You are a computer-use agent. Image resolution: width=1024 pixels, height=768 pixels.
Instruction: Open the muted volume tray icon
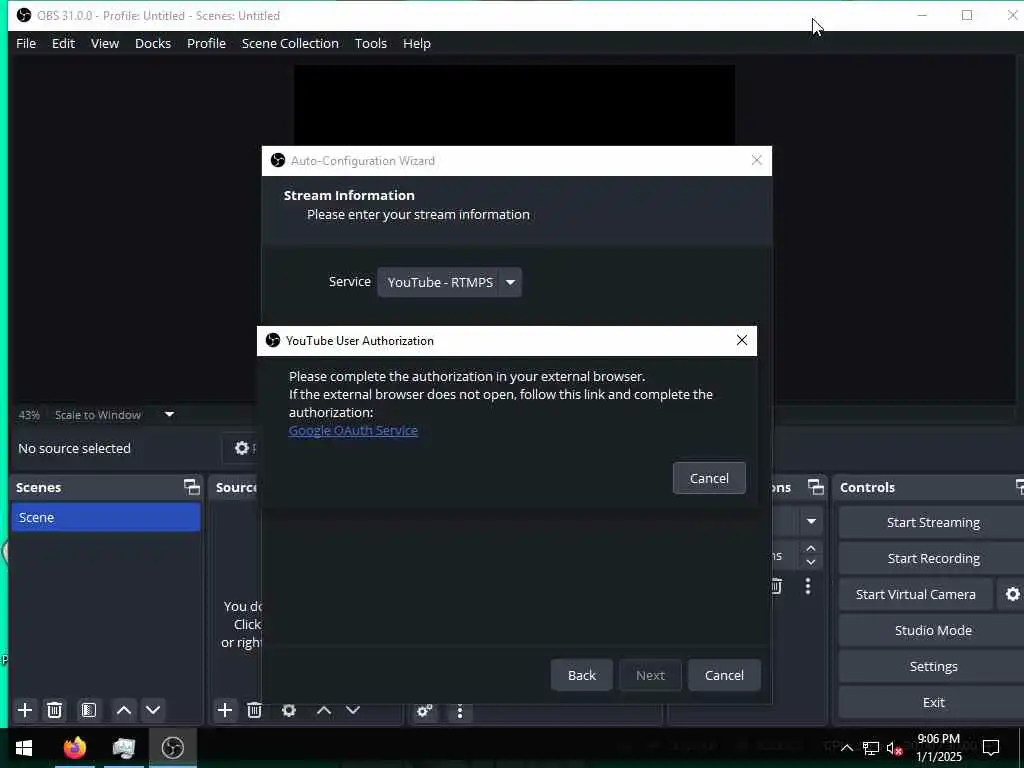tap(894, 748)
